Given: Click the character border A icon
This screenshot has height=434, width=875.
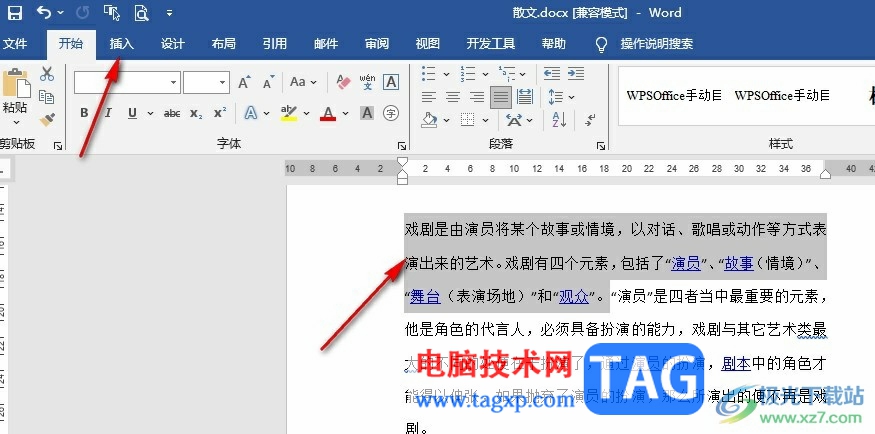Looking at the screenshot, I should point(391,83).
